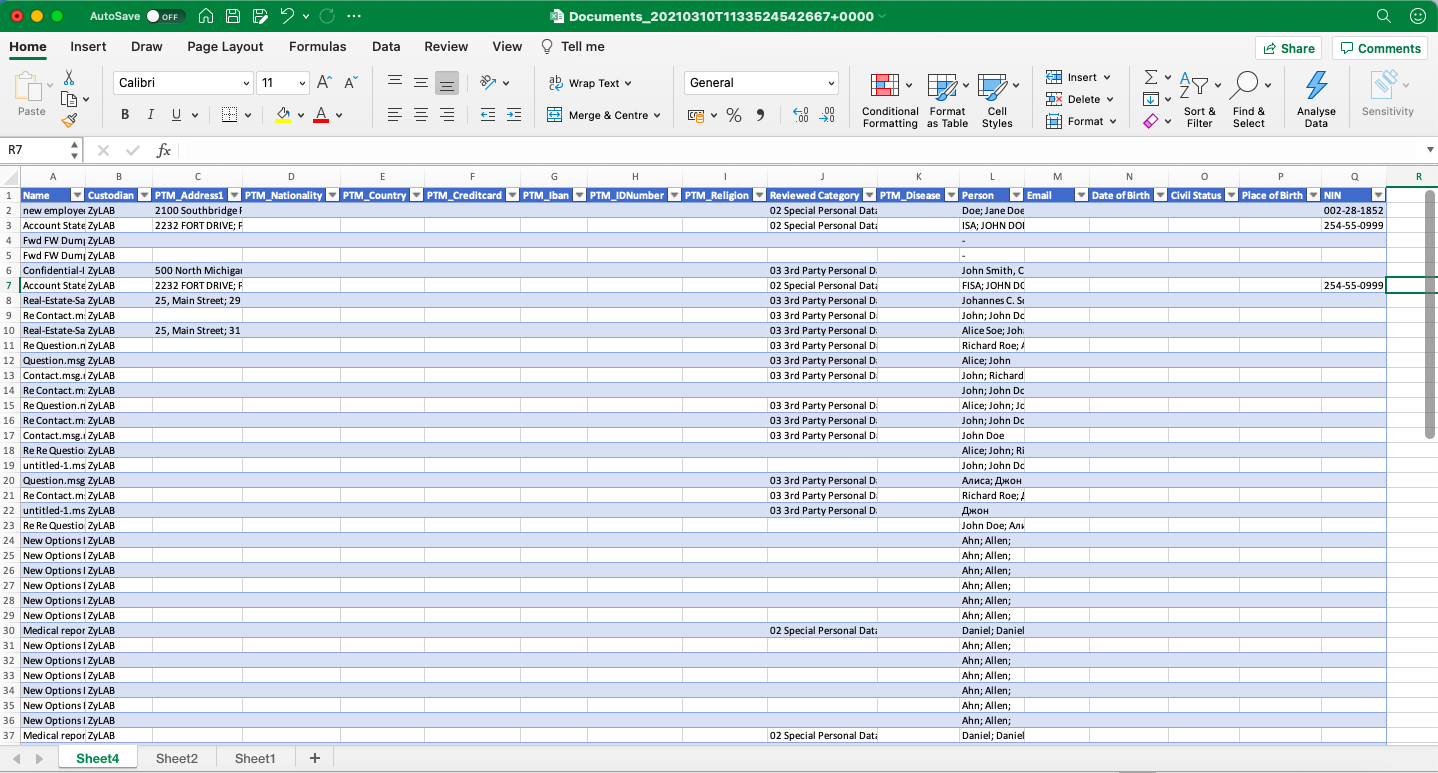Click the Save icon in title bar
The image size is (1438, 773).
pyautogui.click(x=233, y=16)
